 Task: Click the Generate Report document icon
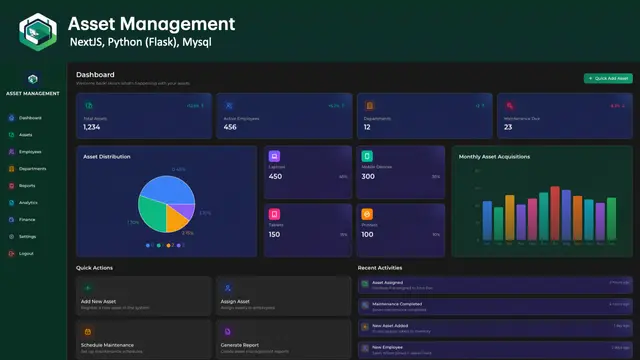[228, 332]
